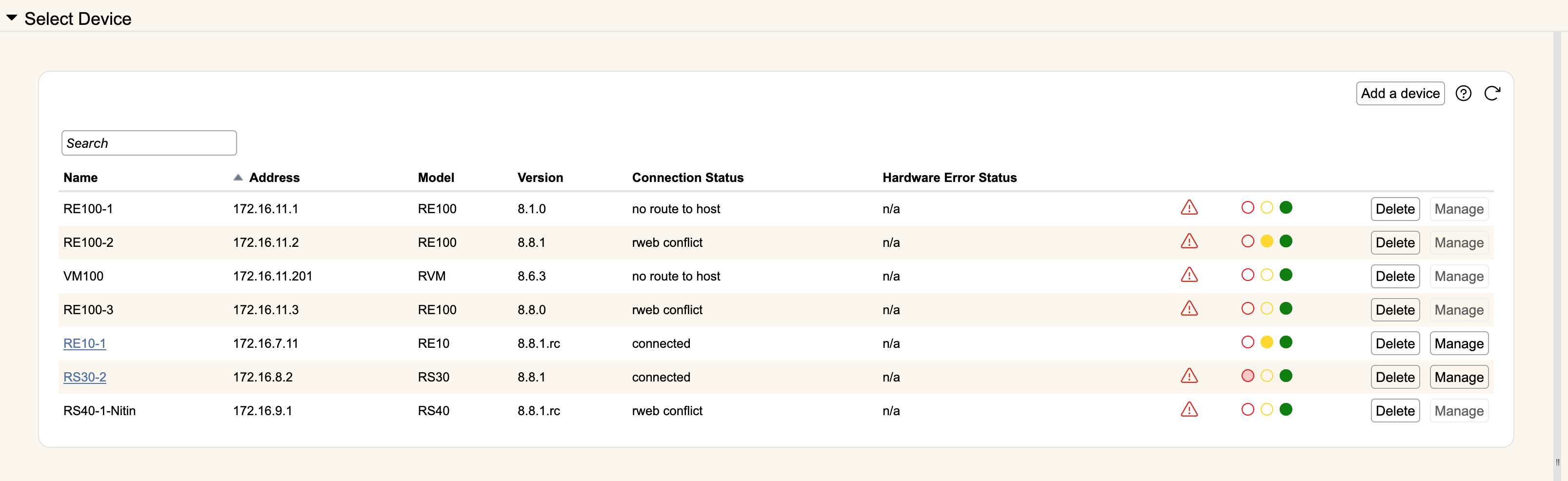Click filled yellow status circle for RE100-2
Viewport: 1568px width, 481px height.
point(1266,241)
